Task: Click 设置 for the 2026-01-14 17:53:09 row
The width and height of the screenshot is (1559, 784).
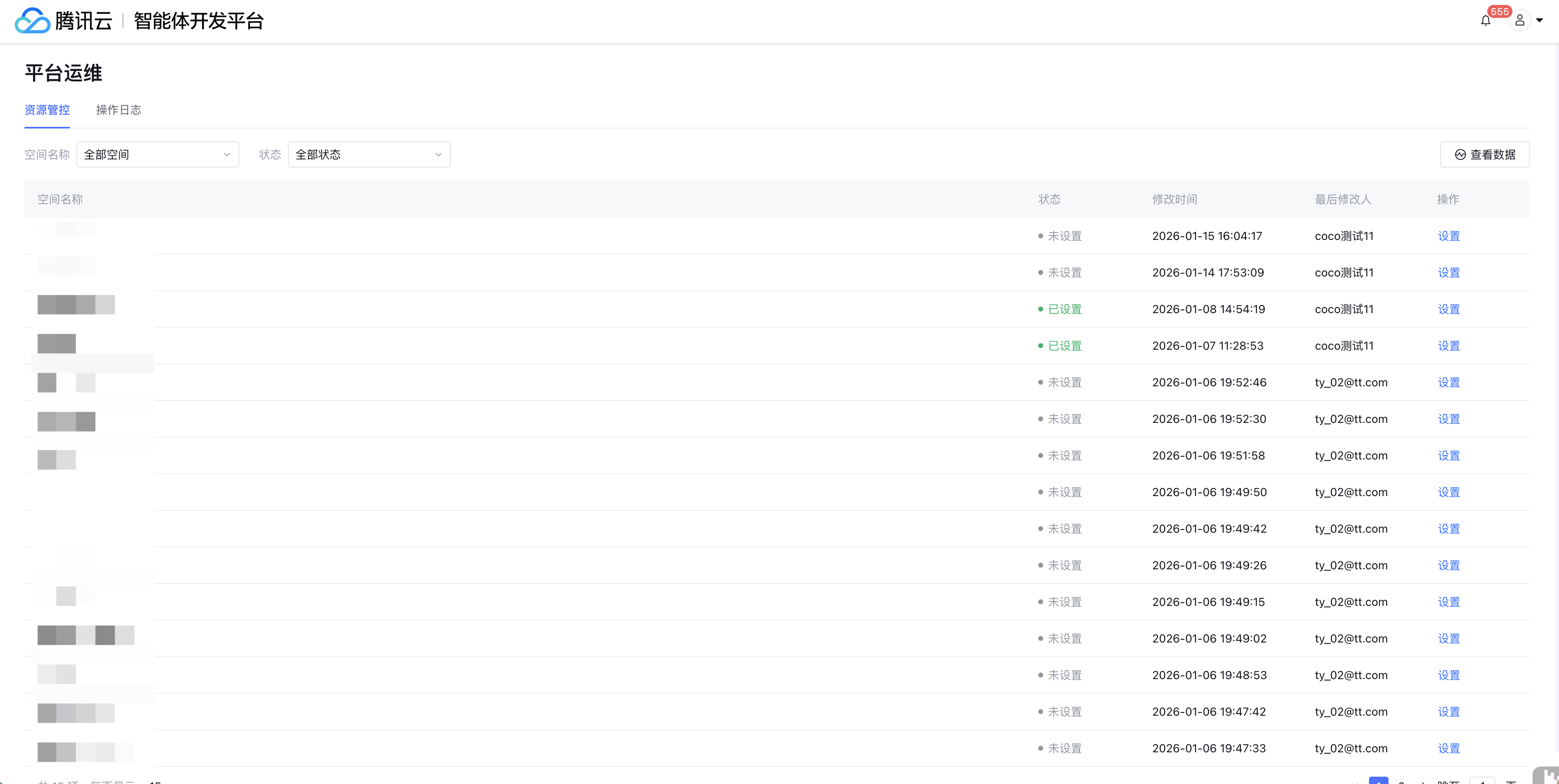Action: coord(1448,273)
